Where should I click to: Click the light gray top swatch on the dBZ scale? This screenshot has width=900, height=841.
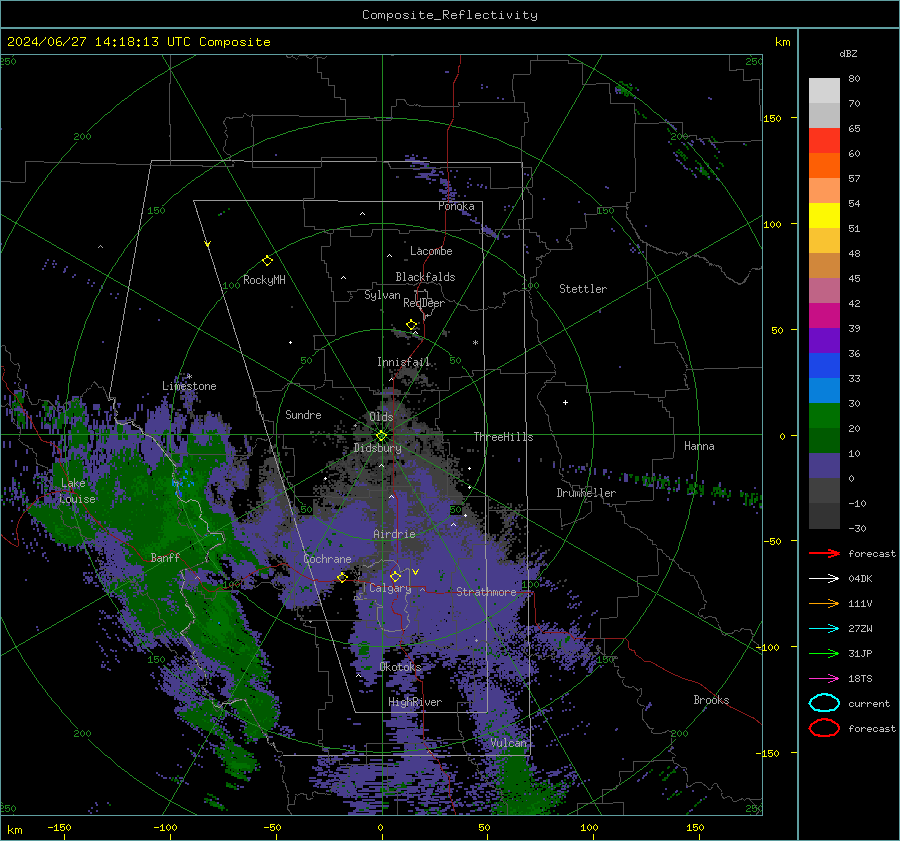tap(824, 91)
